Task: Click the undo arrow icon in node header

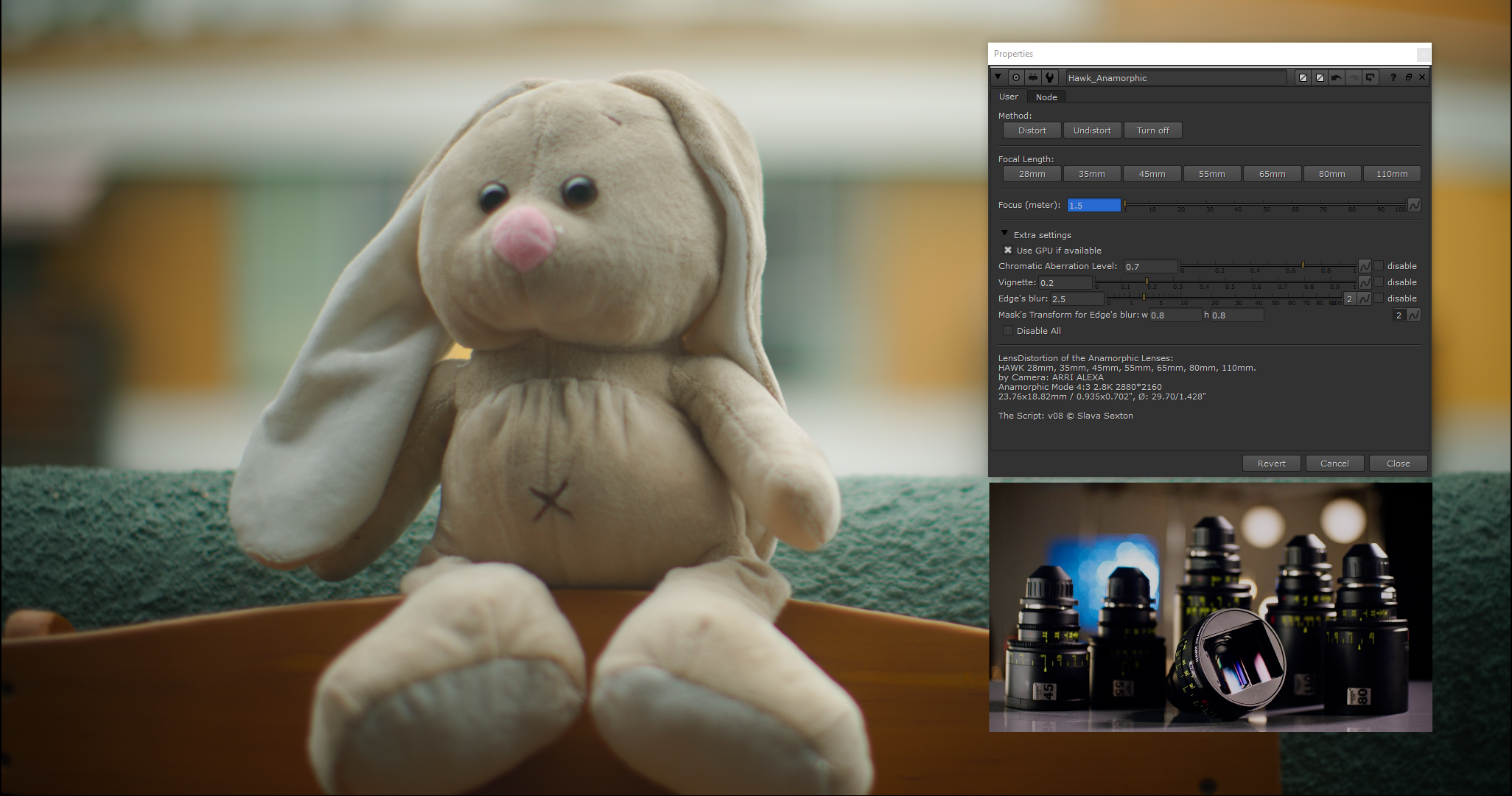Action: tap(1336, 77)
